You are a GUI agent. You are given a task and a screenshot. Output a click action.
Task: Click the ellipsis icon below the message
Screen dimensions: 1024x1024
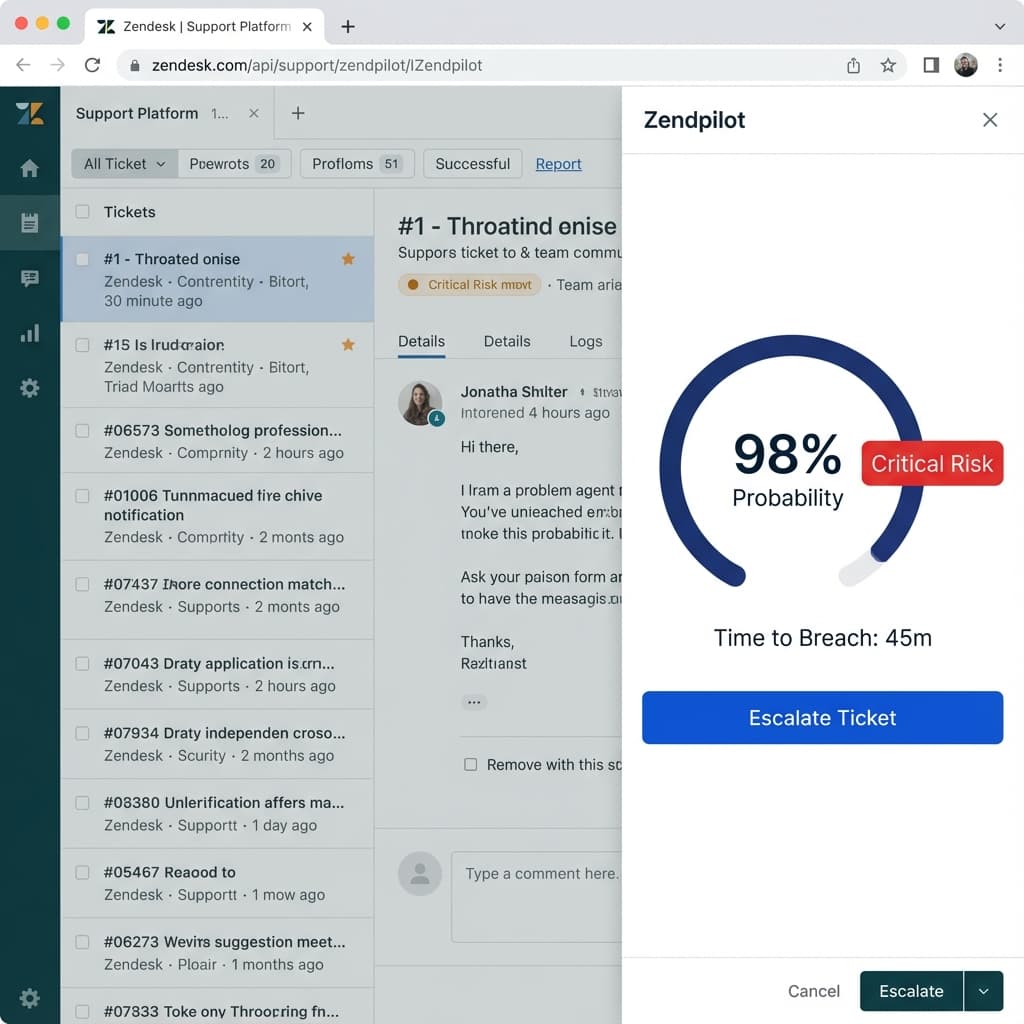coord(473,701)
